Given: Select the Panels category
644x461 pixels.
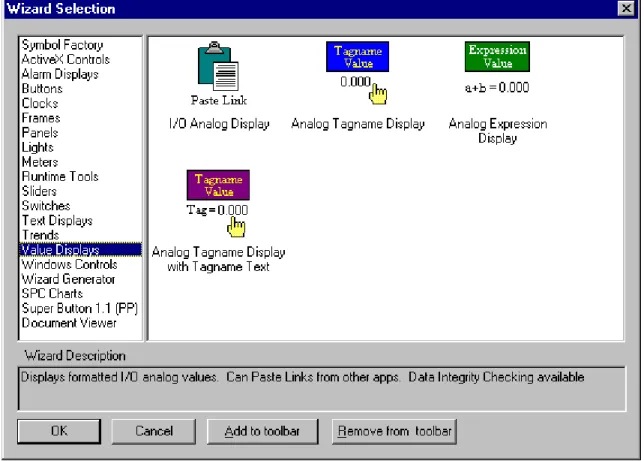Looking at the screenshot, I should [x=40, y=133].
